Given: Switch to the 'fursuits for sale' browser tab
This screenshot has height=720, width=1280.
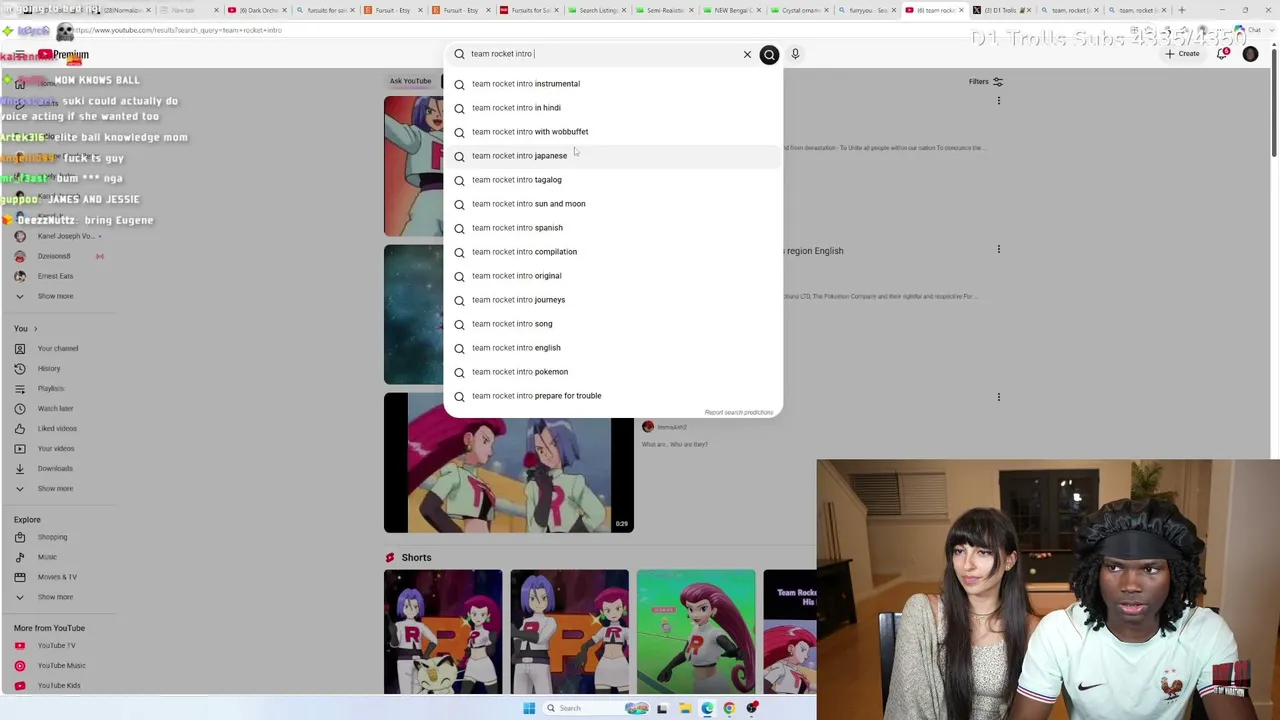Looking at the screenshot, I should click(x=324, y=10).
